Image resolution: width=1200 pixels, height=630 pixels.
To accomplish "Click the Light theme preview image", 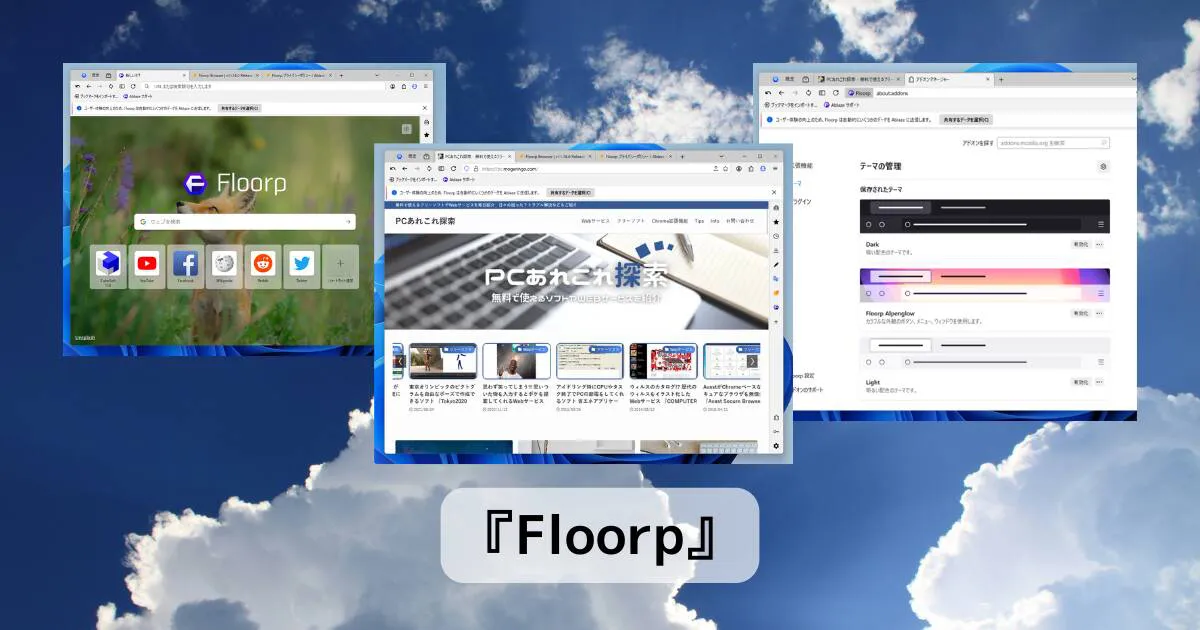I will pos(985,353).
